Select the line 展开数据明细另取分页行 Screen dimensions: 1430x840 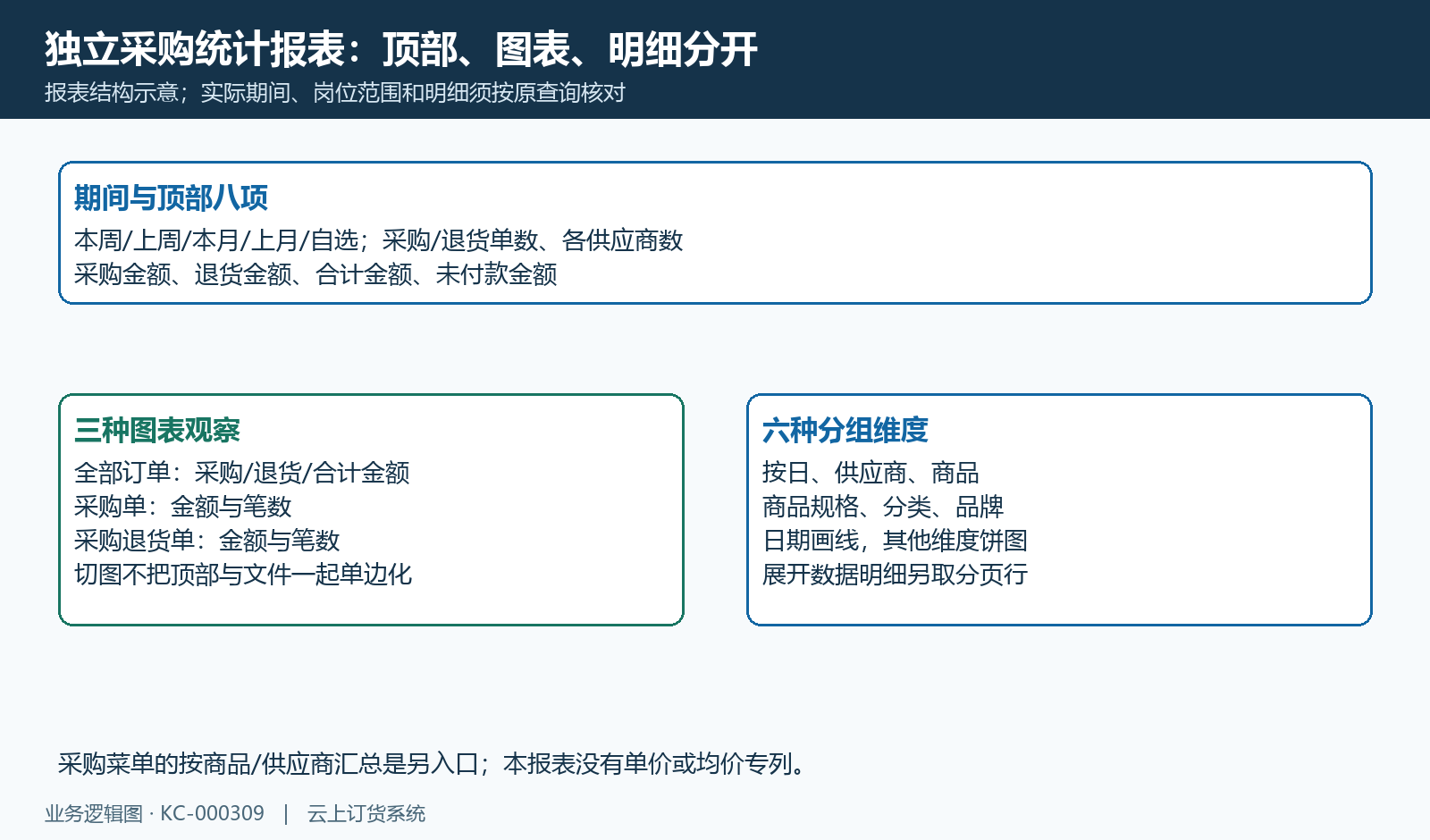click(x=895, y=575)
